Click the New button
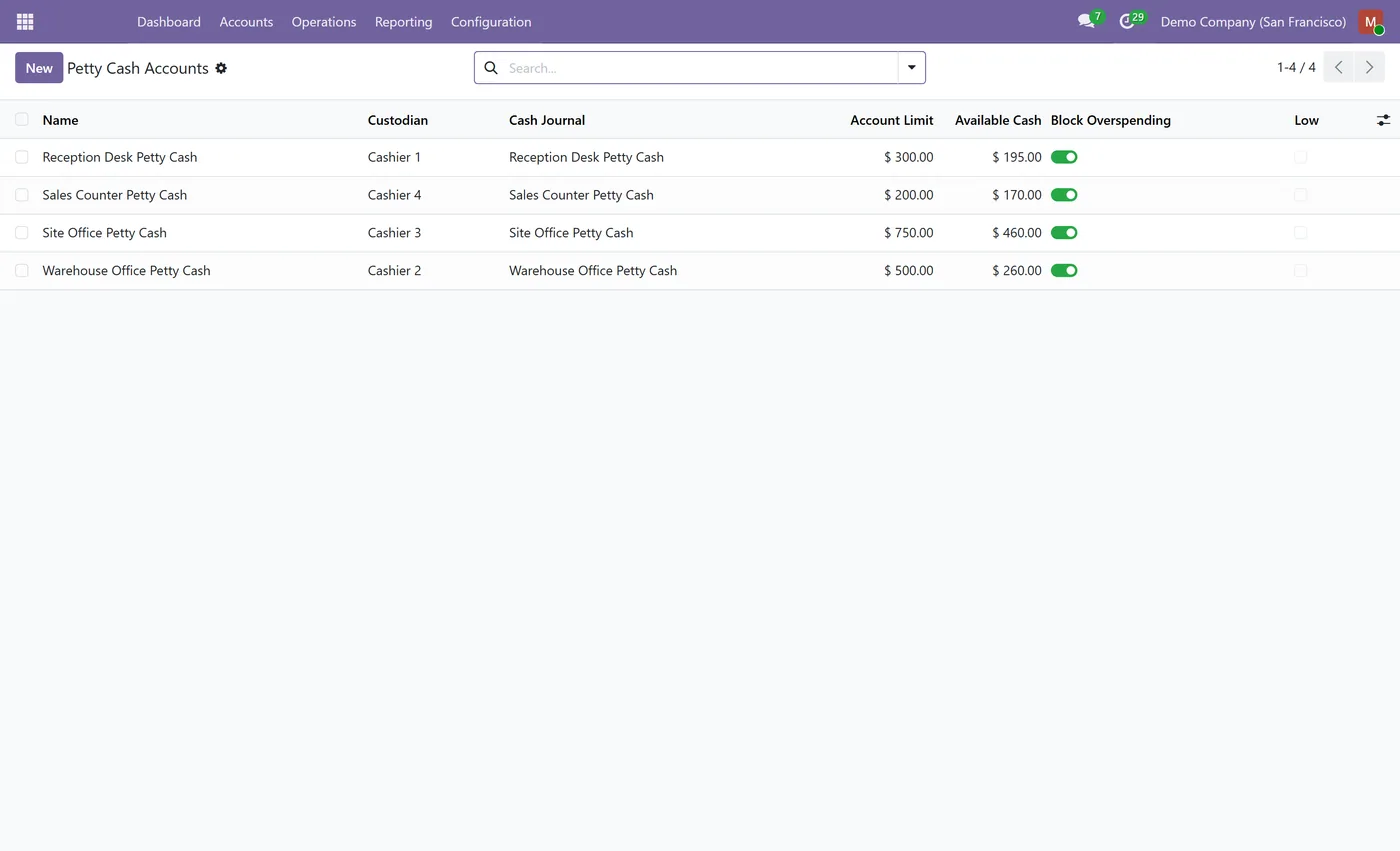 pos(39,68)
